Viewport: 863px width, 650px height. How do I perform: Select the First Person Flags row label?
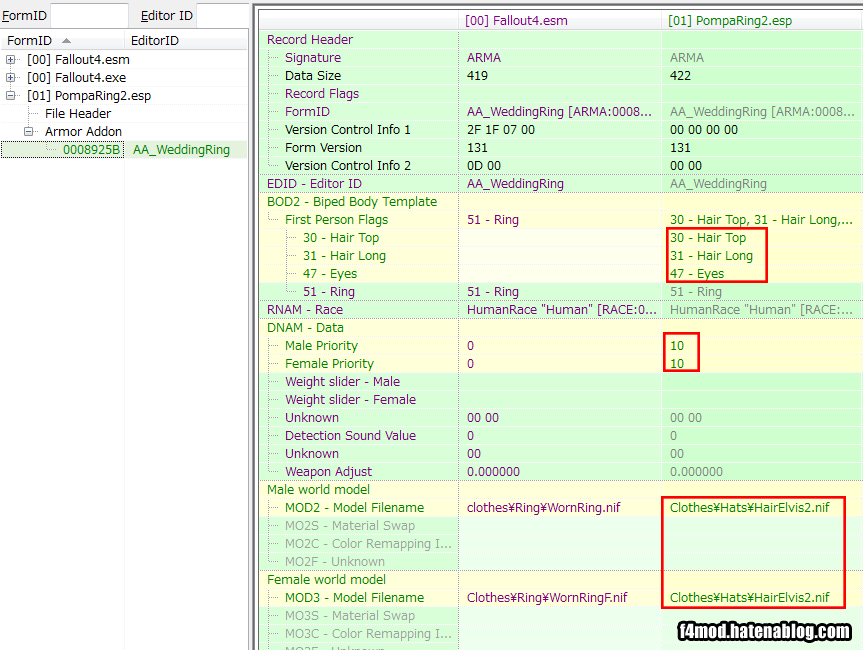pos(336,220)
